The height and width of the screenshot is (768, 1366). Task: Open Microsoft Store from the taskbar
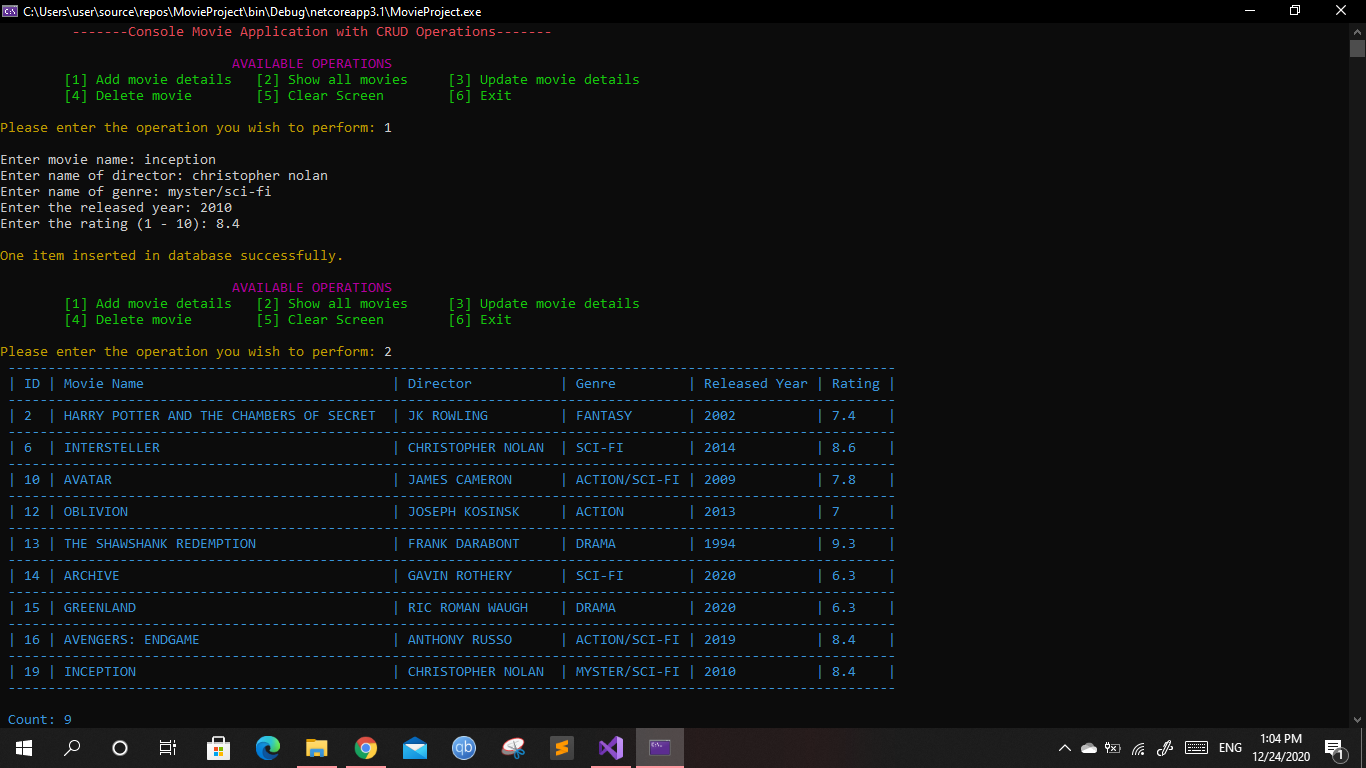pos(218,747)
